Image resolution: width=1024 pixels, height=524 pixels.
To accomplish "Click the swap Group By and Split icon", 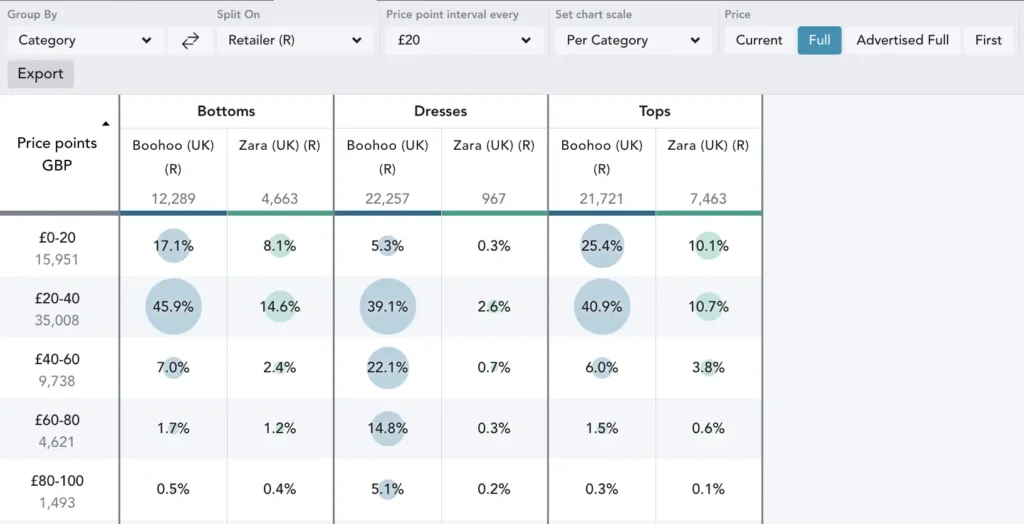I will [190, 40].
